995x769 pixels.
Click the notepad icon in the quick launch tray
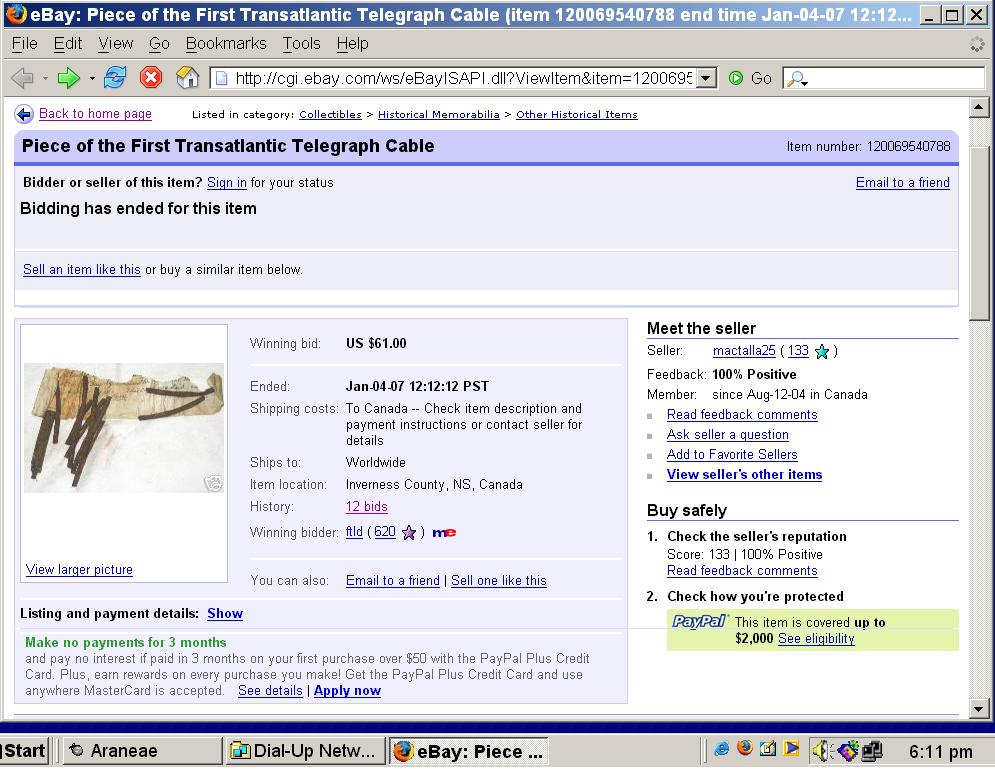point(768,749)
